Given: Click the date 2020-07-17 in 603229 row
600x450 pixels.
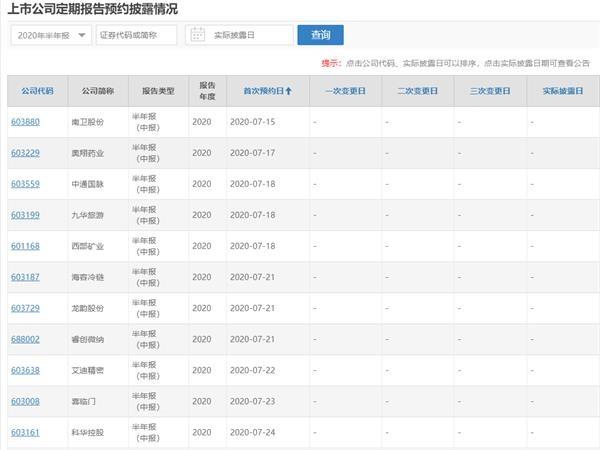Looking at the screenshot, I should coord(253,153).
